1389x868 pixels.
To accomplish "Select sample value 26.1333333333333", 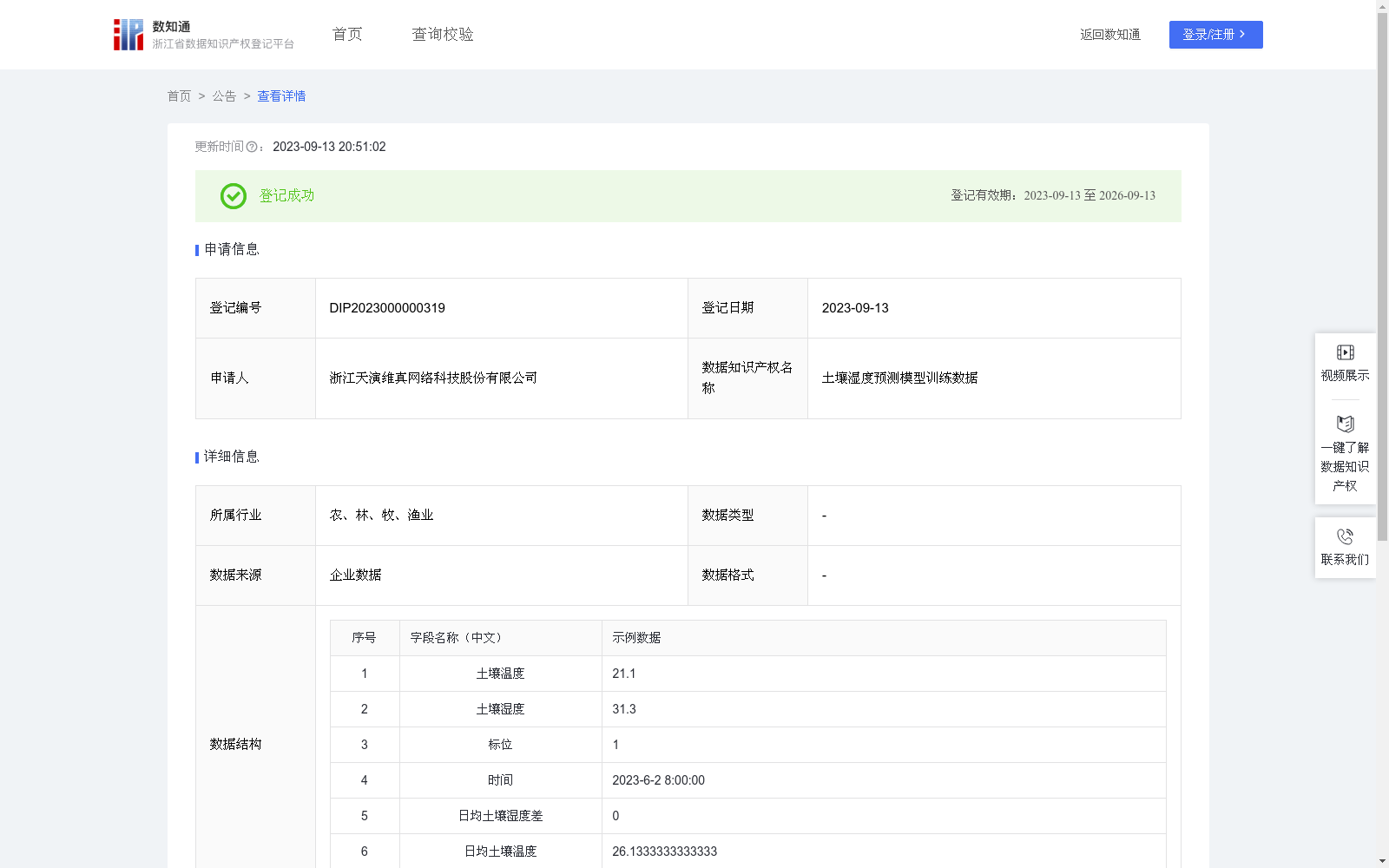I will coord(664,852).
